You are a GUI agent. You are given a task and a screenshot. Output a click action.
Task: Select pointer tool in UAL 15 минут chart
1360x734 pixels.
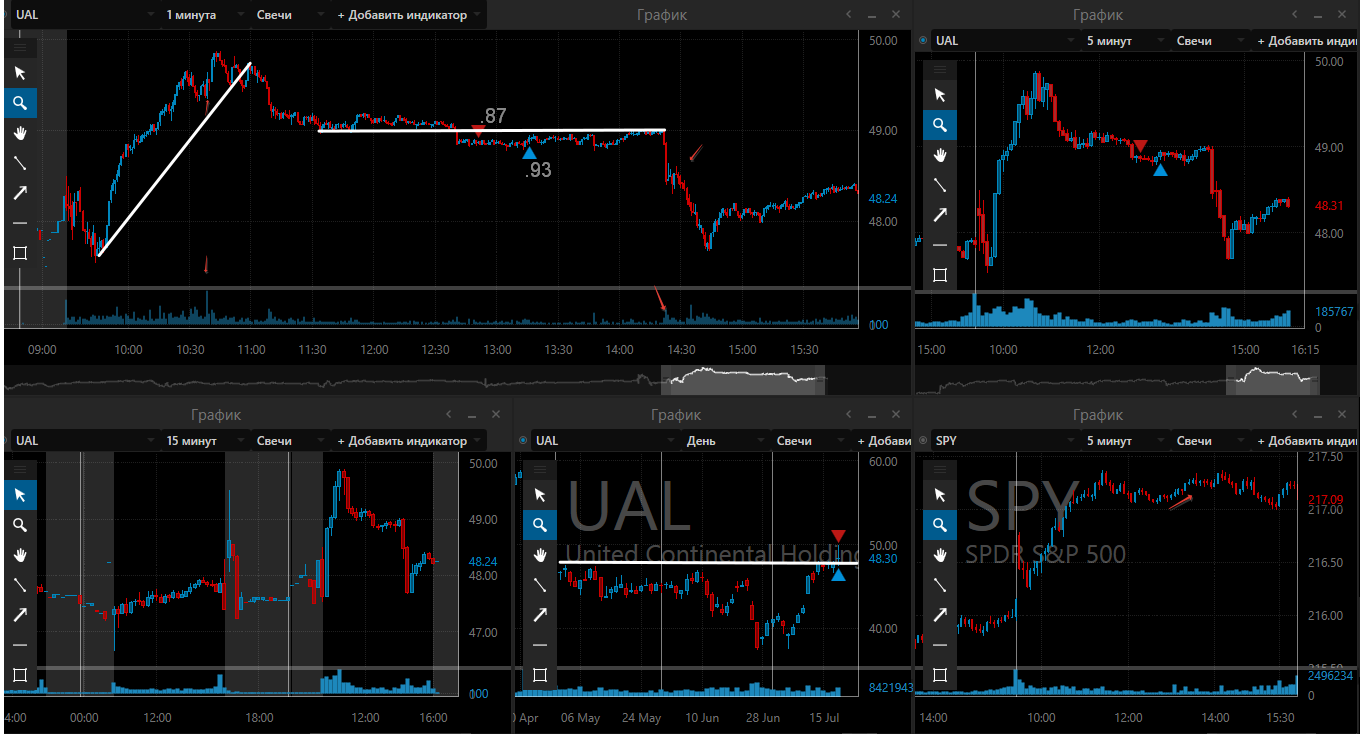click(20, 495)
